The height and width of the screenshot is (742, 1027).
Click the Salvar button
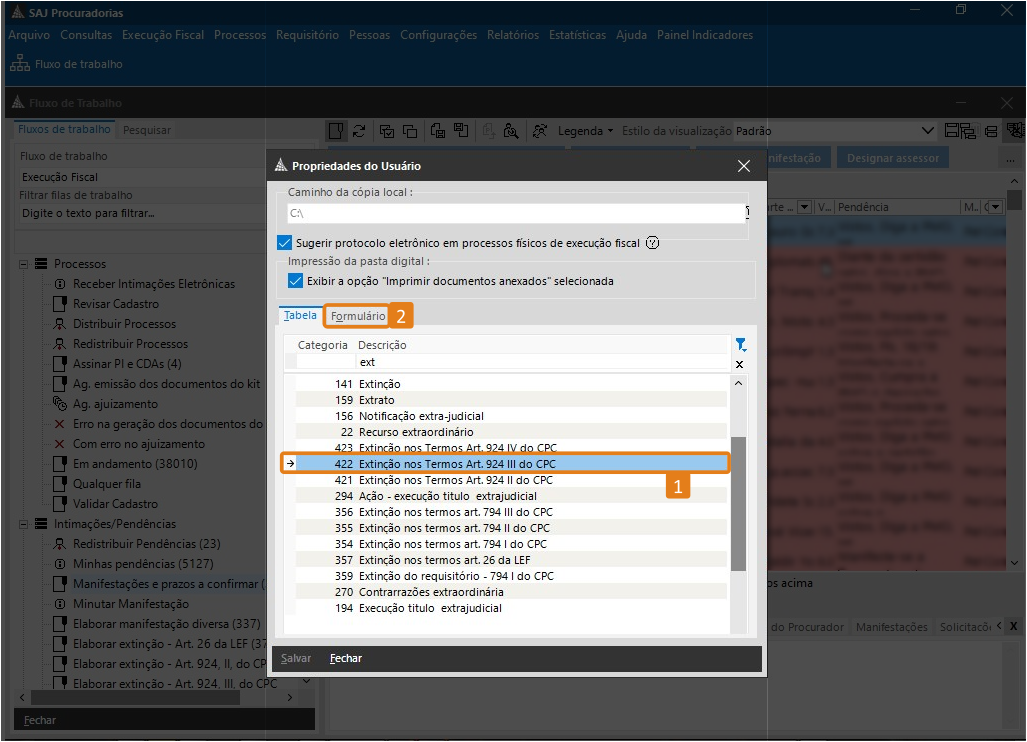click(296, 659)
